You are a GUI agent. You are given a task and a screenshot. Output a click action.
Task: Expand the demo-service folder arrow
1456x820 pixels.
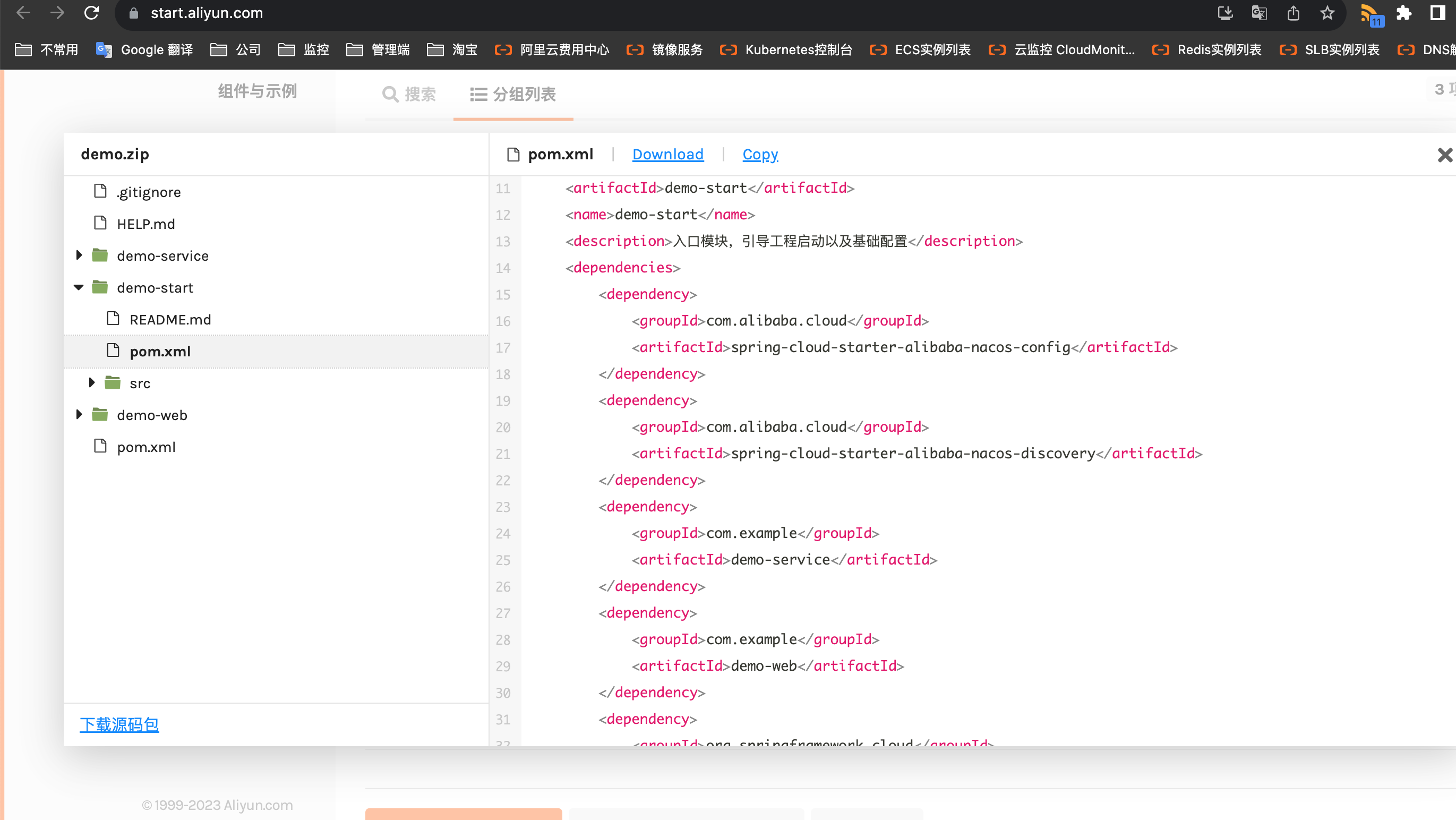[79, 255]
